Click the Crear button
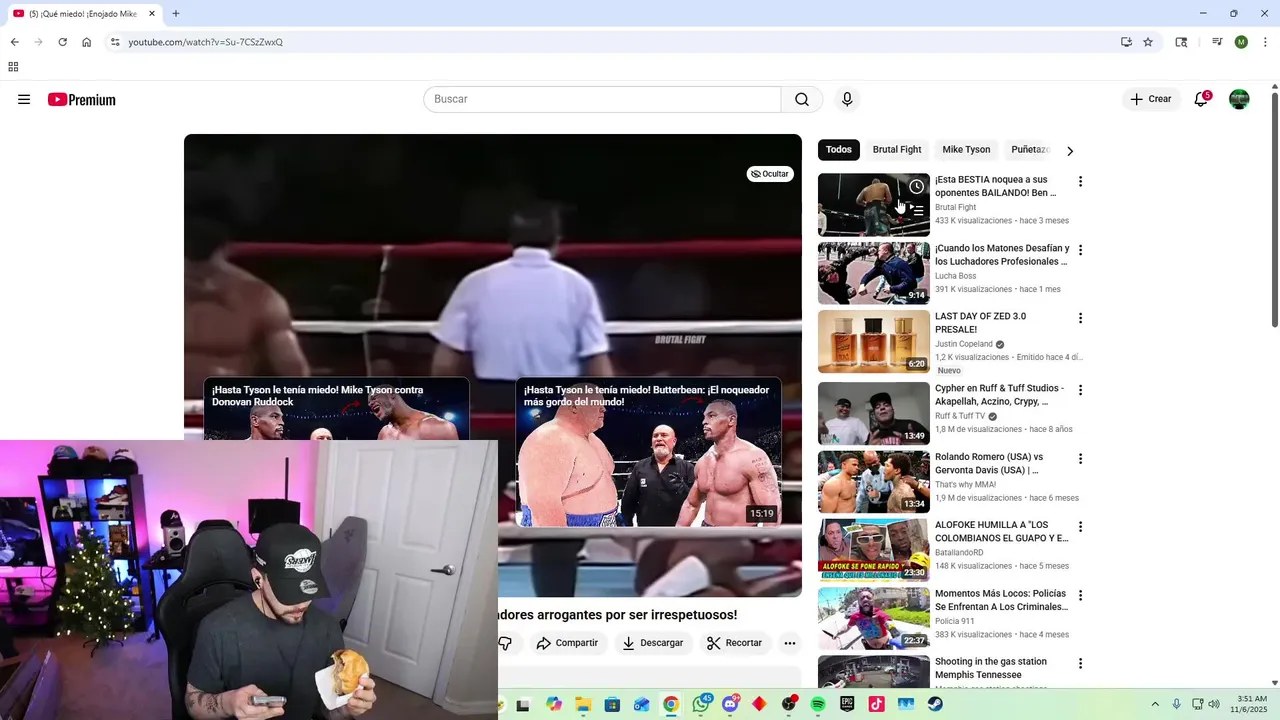This screenshot has height=720, width=1280. (x=1151, y=99)
